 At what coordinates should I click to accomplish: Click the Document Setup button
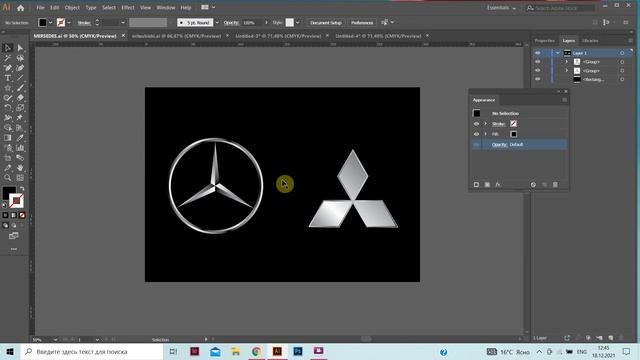[326, 23]
